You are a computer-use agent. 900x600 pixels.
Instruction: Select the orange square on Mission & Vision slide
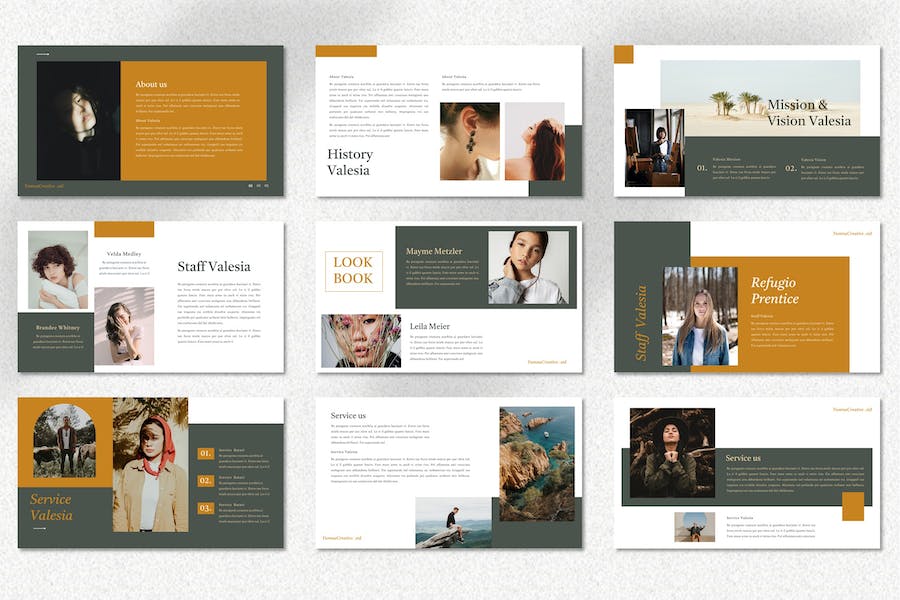[x=623, y=54]
